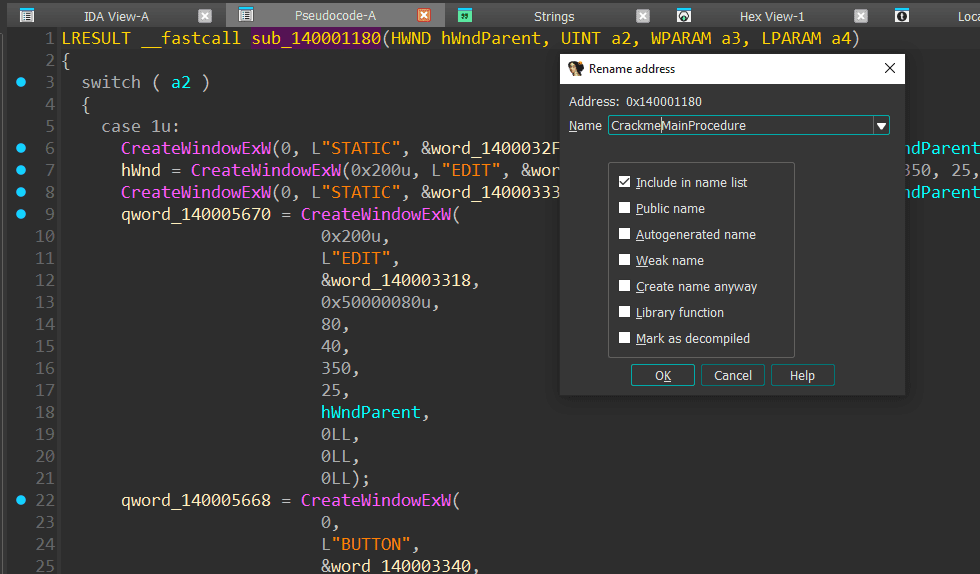Screen dimensions: 980x574
Task: Open Help from the rename dialog
Action: 802,376
